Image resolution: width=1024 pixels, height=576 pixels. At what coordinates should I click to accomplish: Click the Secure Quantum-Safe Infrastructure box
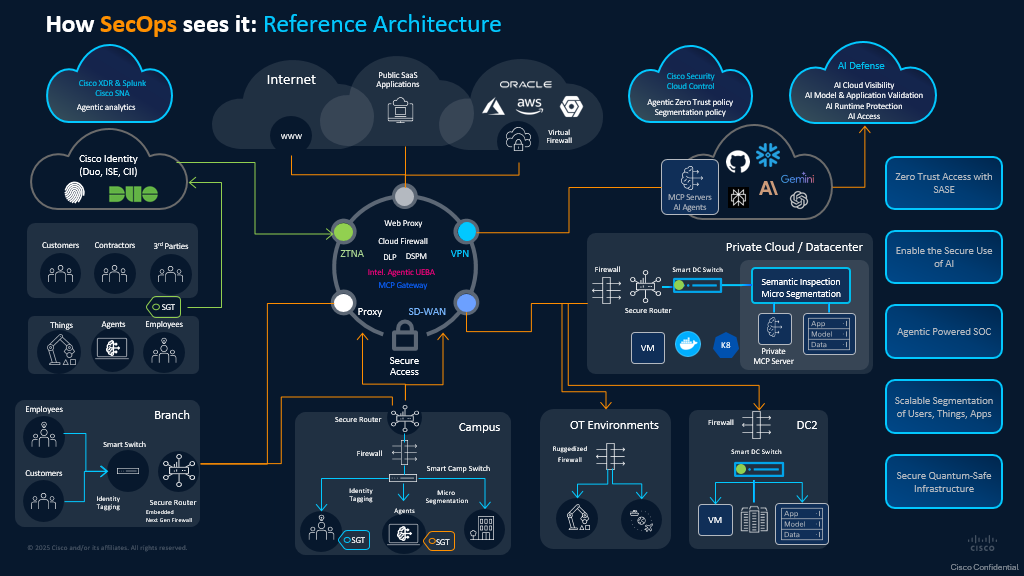coord(944,481)
